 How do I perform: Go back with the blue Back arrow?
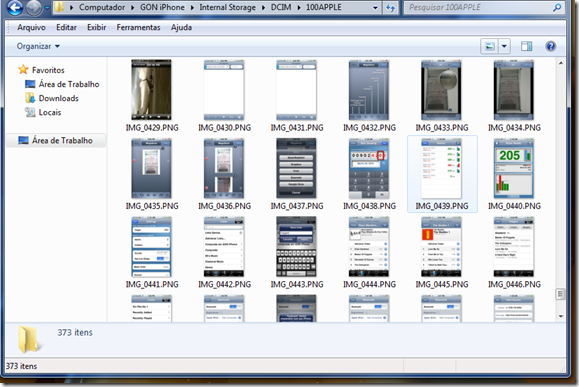point(15,7)
